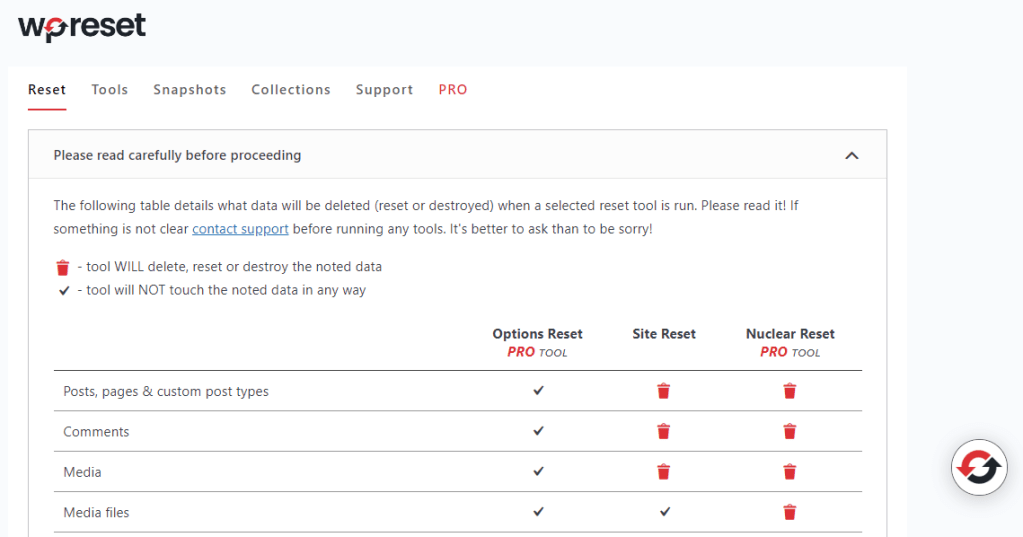Switch to the Tools tab
Image resolution: width=1023 pixels, height=537 pixels.
pyautogui.click(x=110, y=90)
